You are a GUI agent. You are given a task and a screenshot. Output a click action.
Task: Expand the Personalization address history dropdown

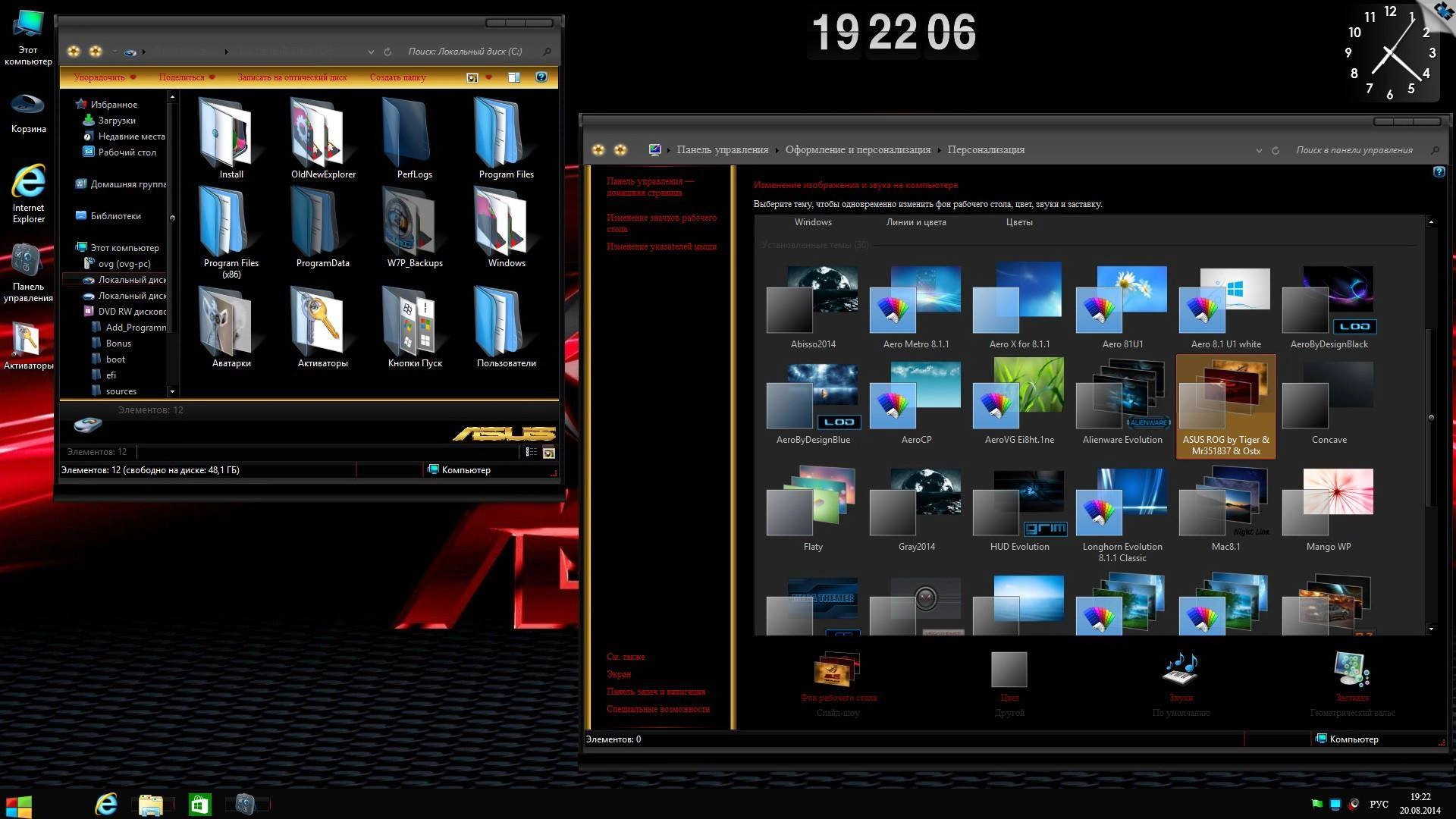(1259, 151)
